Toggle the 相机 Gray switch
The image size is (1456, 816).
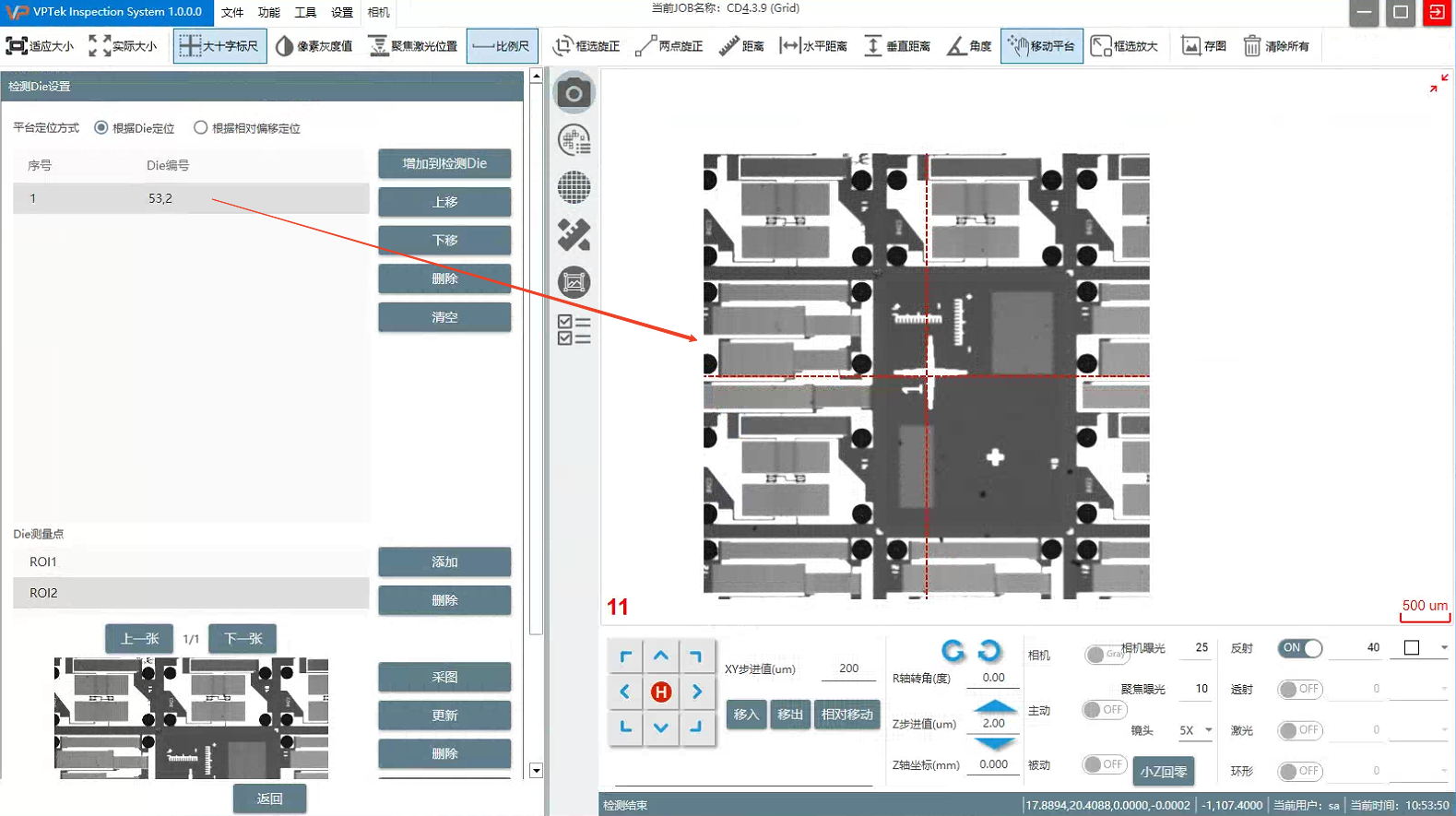point(1105,654)
